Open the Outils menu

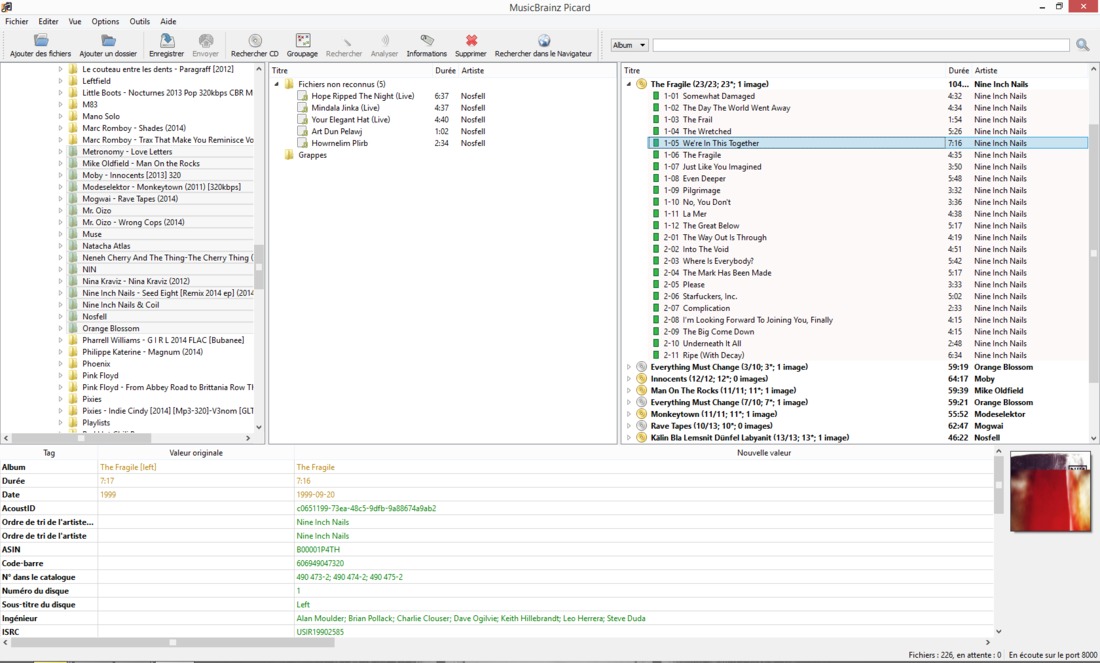[140, 22]
